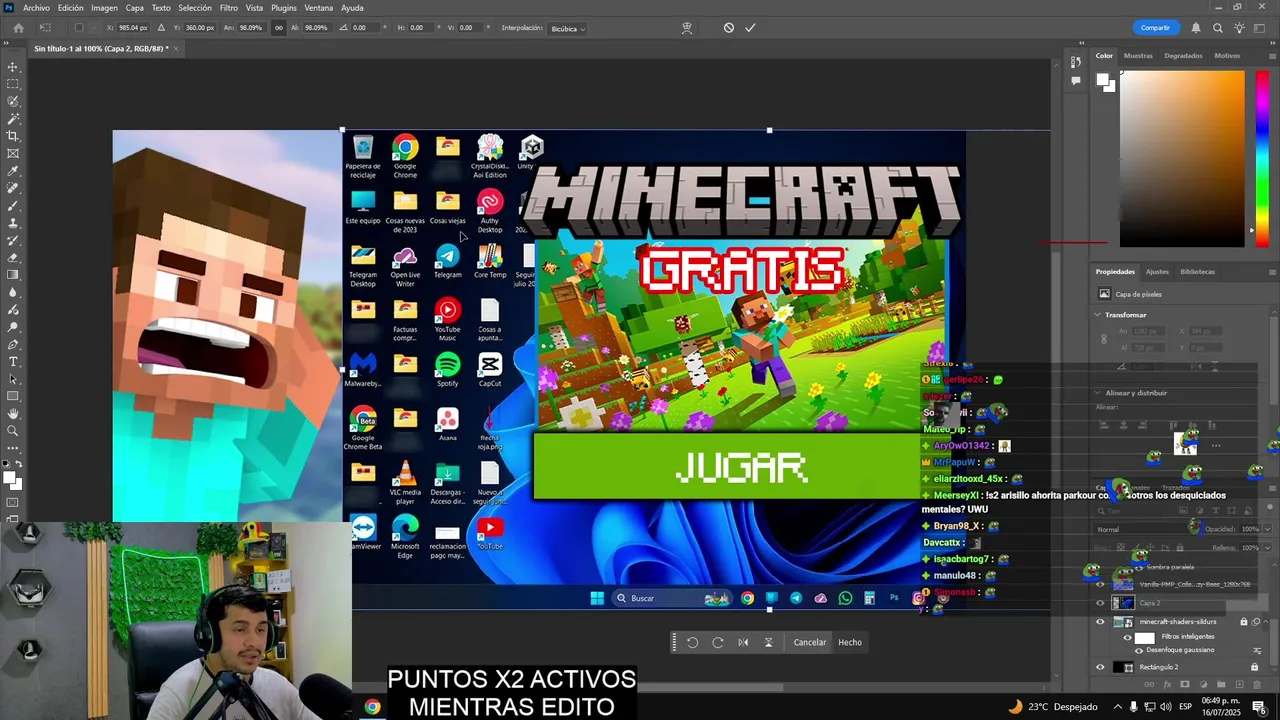
Task: Select the Horizontal Type tool
Action: click(13, 361)
